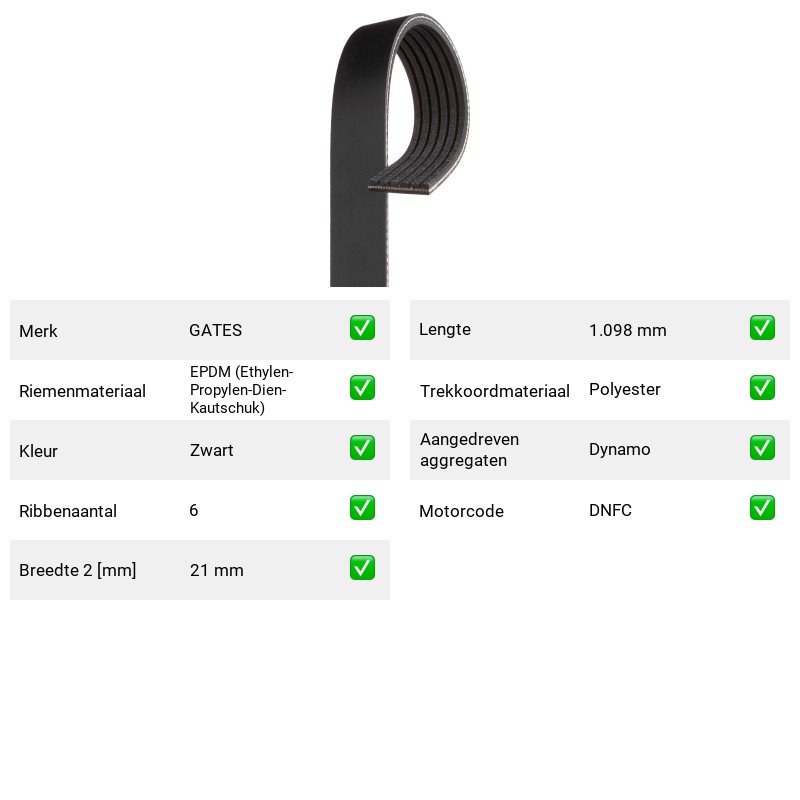800x800 pixels.
Task: Click the checkmark next to DNFC motorcode
Action: [762, 508]
